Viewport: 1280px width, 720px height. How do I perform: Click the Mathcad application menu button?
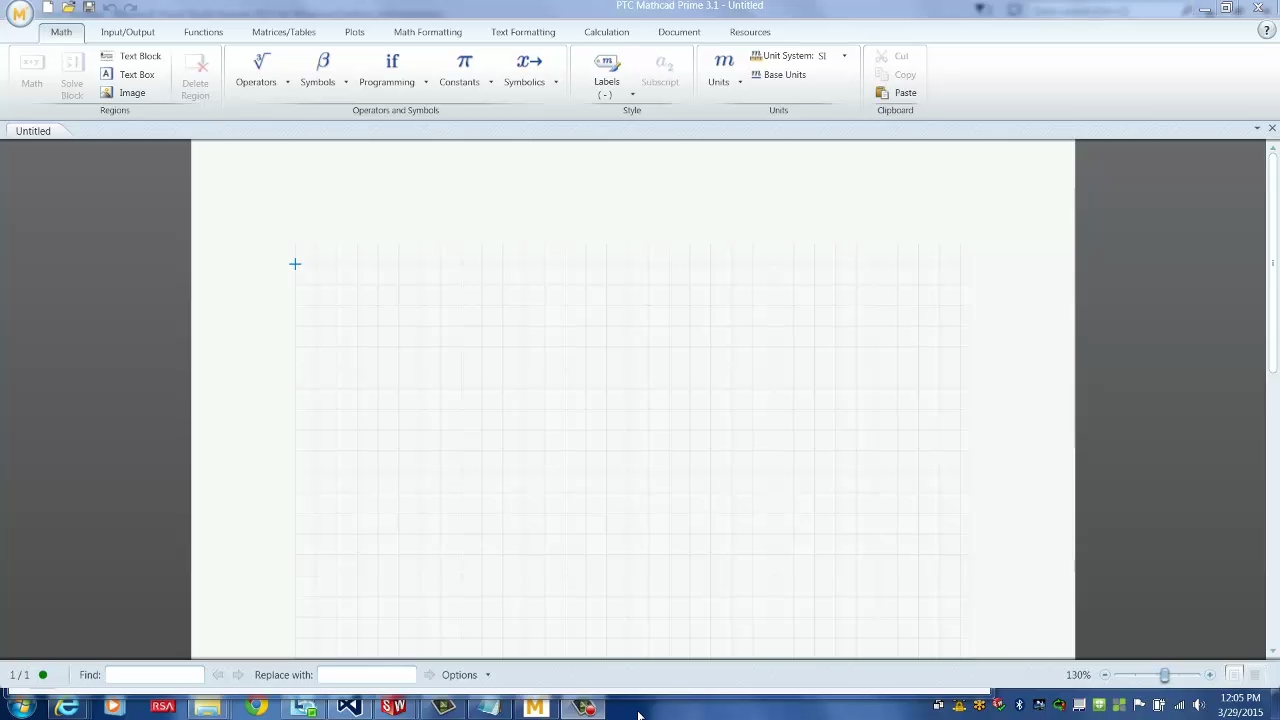pos(19,12)
